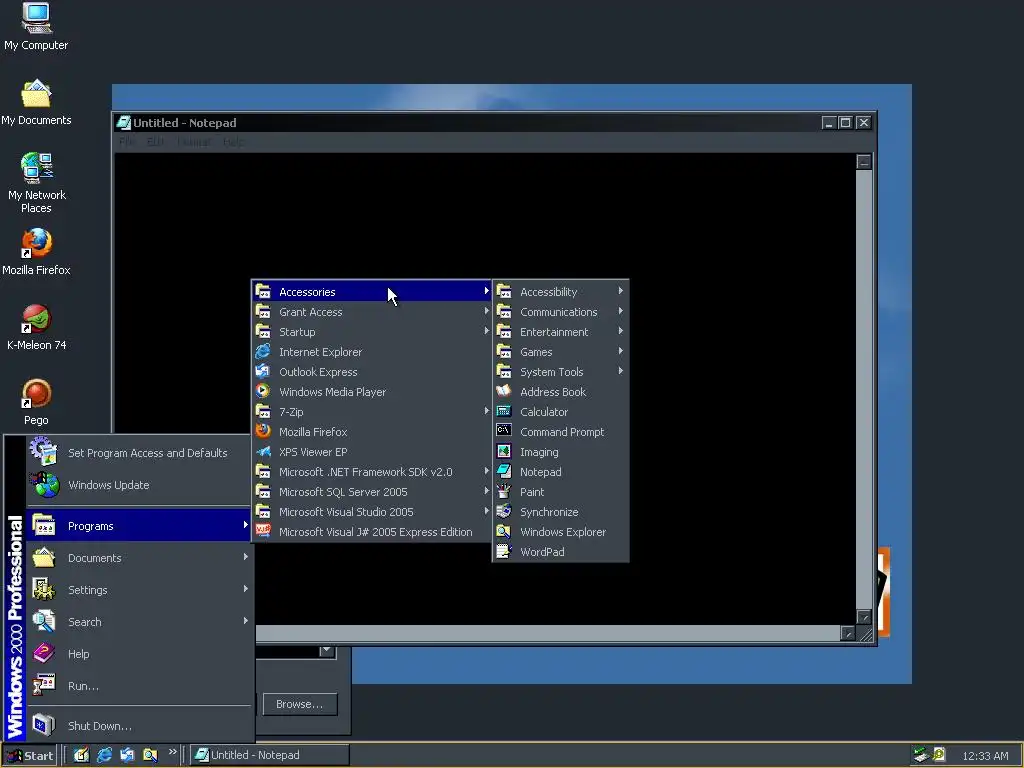Click the Show Desktop quick launch icon
This screenshot has width=1024, height=768.
82,755
